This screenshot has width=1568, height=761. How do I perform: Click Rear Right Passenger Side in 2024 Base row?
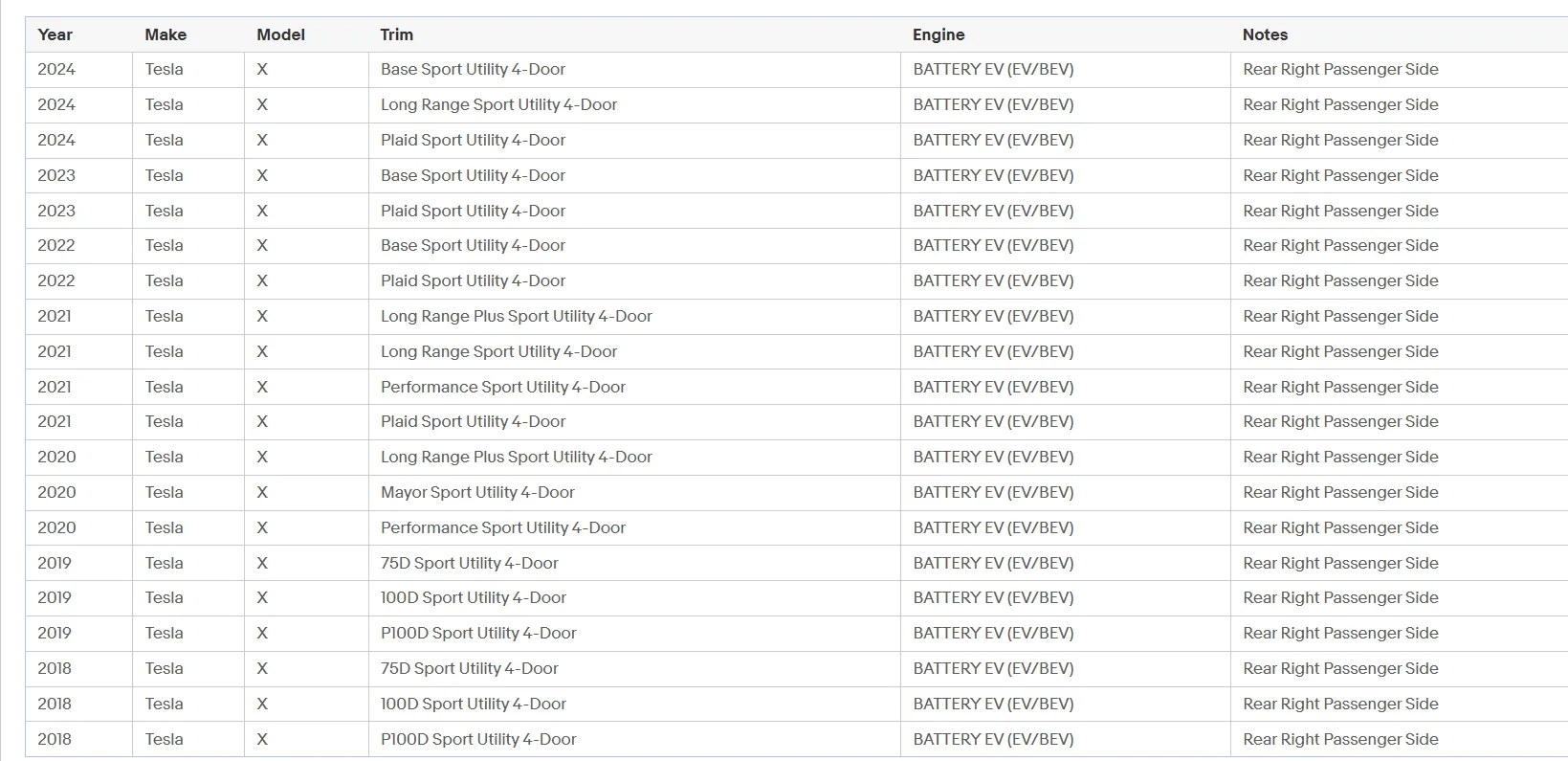1340,69
